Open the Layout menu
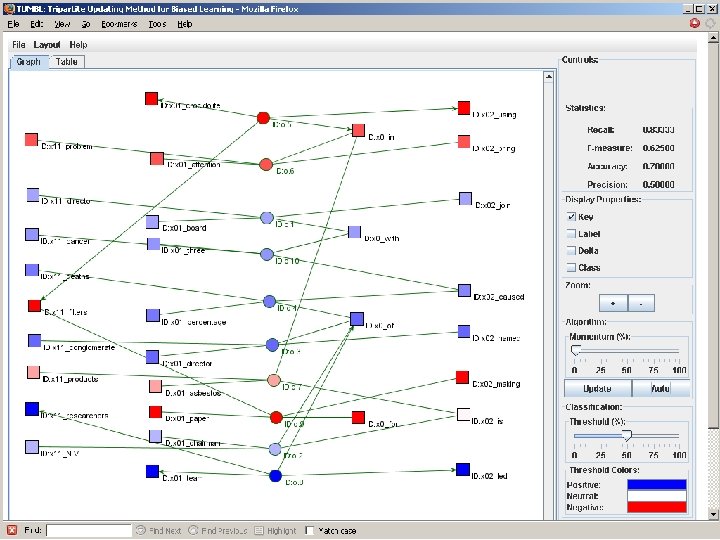The height and width of the screenshot is (540, 720). tap(47, 45)
